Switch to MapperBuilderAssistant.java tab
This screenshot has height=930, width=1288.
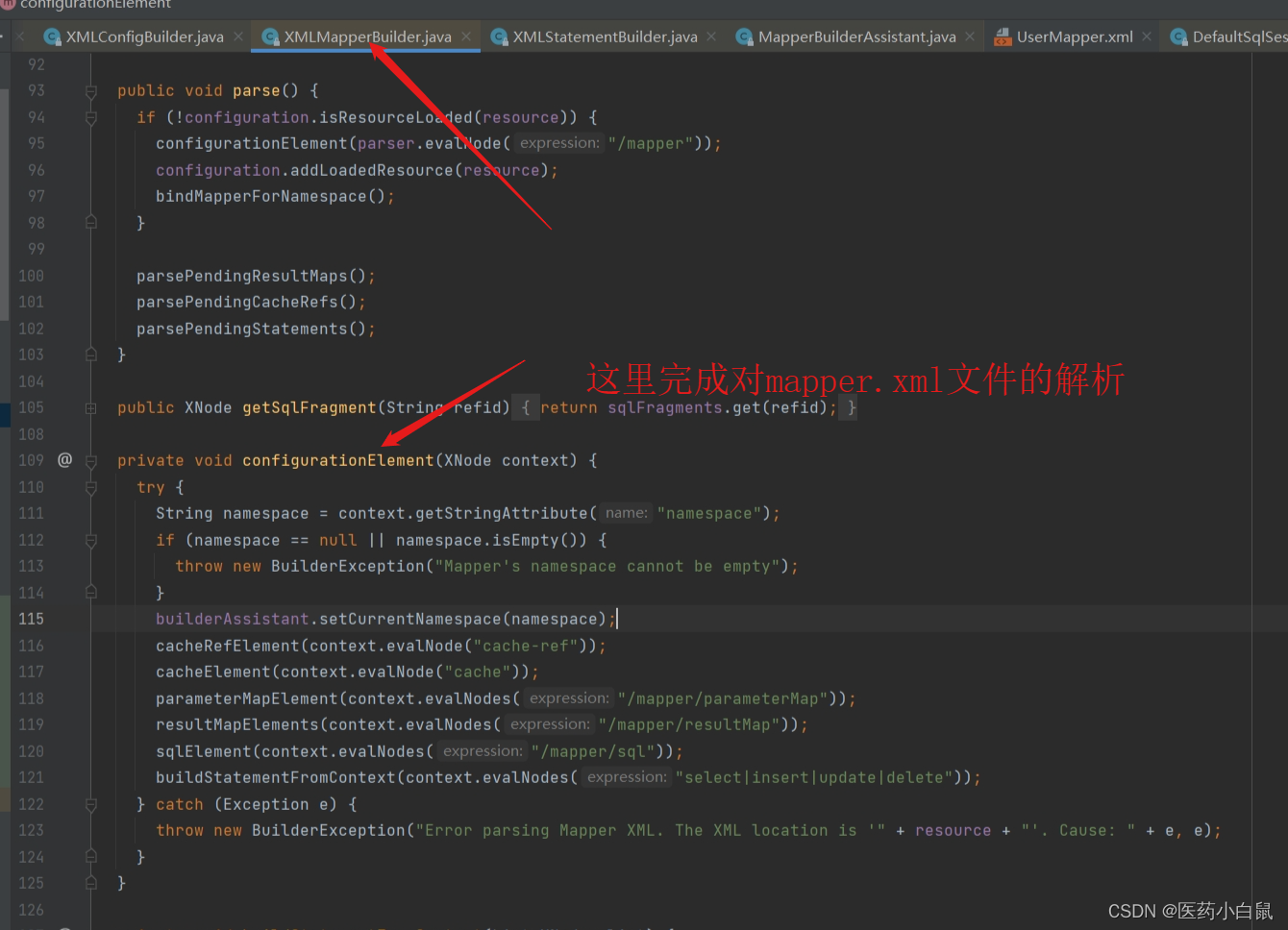tap(856, 37)
